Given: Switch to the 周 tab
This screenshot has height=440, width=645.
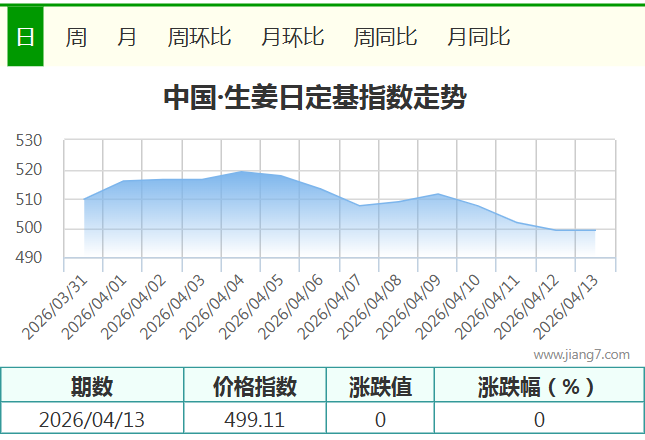Looking at the screenshot, I should point(76,37).
